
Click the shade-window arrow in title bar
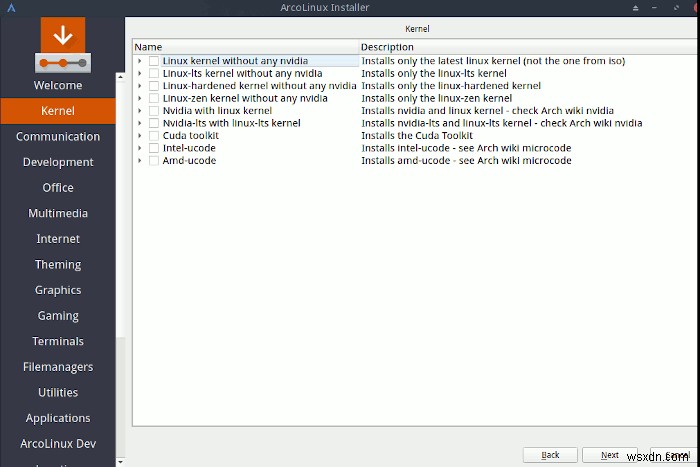(x=635, y=8)
